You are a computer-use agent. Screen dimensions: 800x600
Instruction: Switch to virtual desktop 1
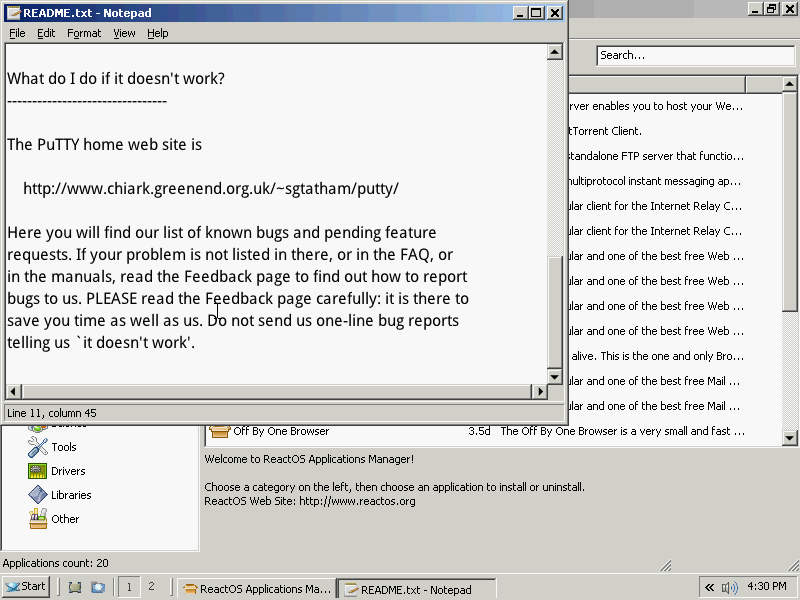[129, 587]
